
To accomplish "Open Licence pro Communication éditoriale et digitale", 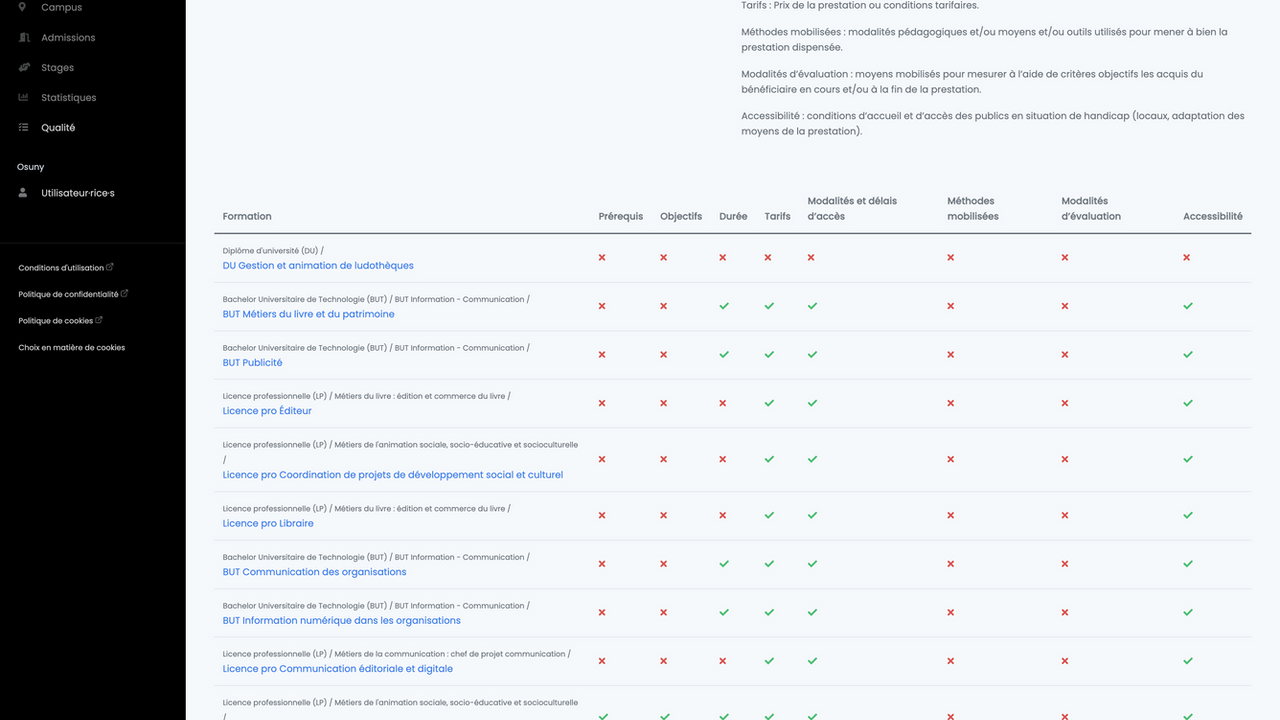I will [337, 669].
